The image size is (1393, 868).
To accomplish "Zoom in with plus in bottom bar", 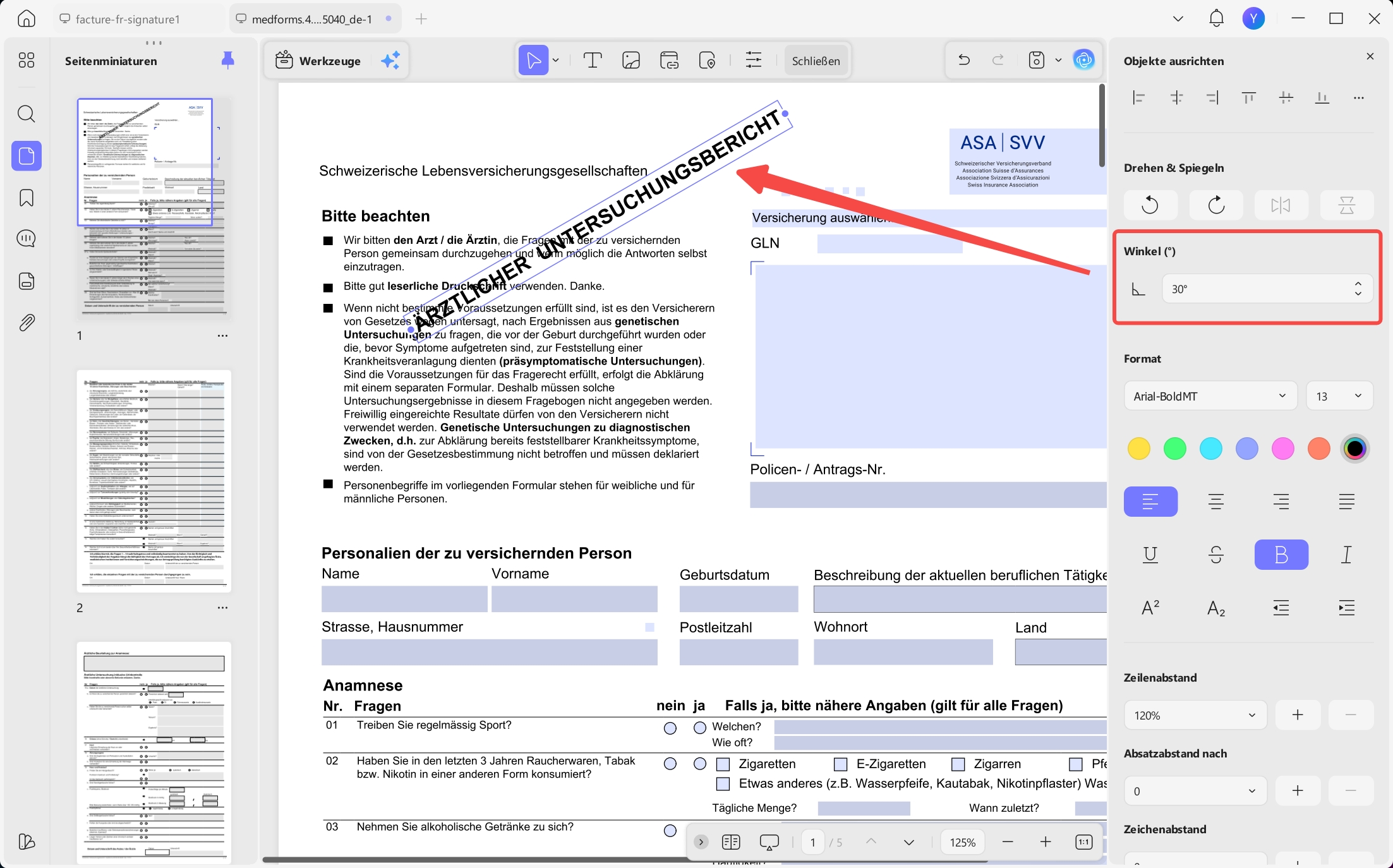I will click(1046, 842).
